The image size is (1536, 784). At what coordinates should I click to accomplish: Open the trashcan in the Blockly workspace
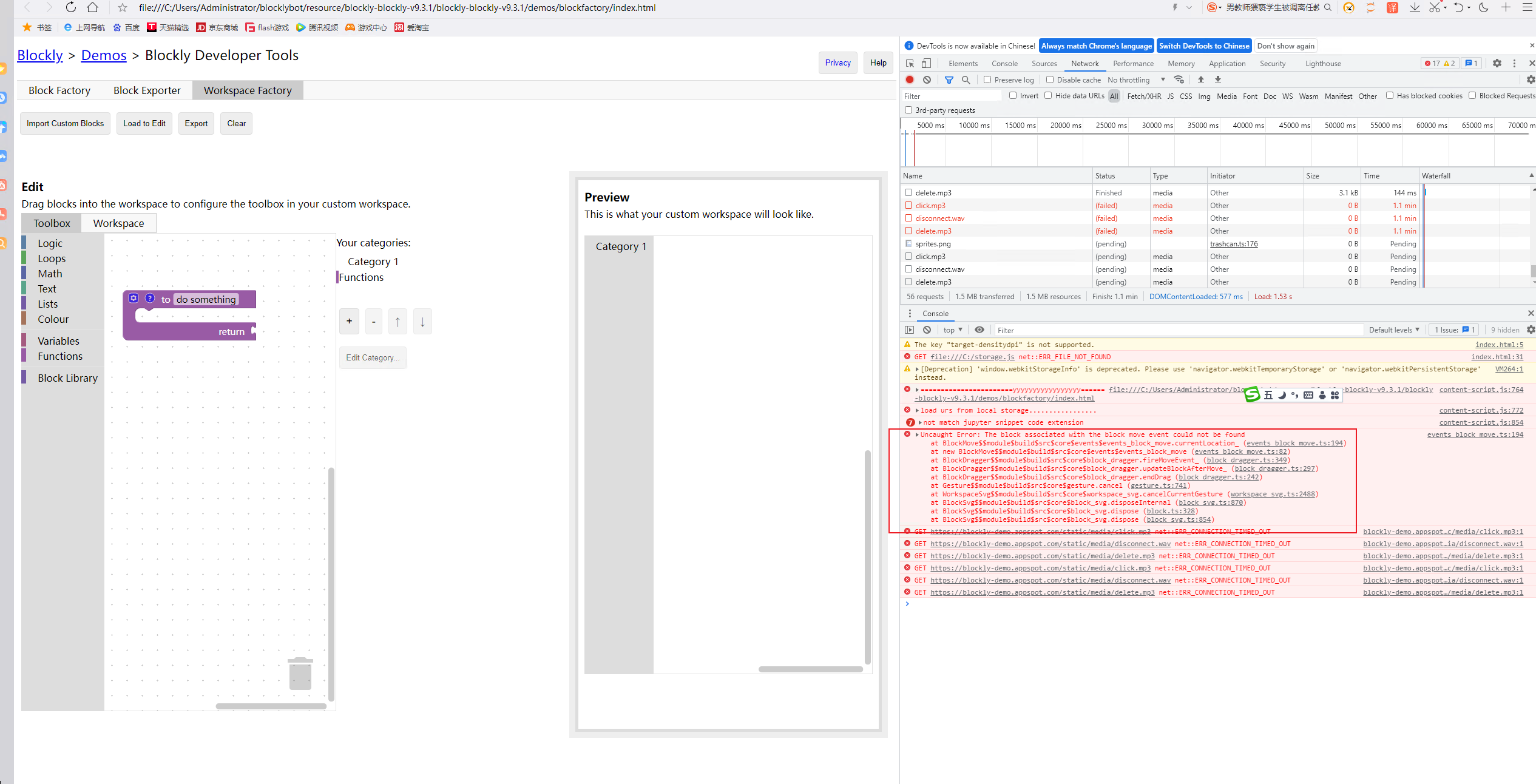coord(300,672)
